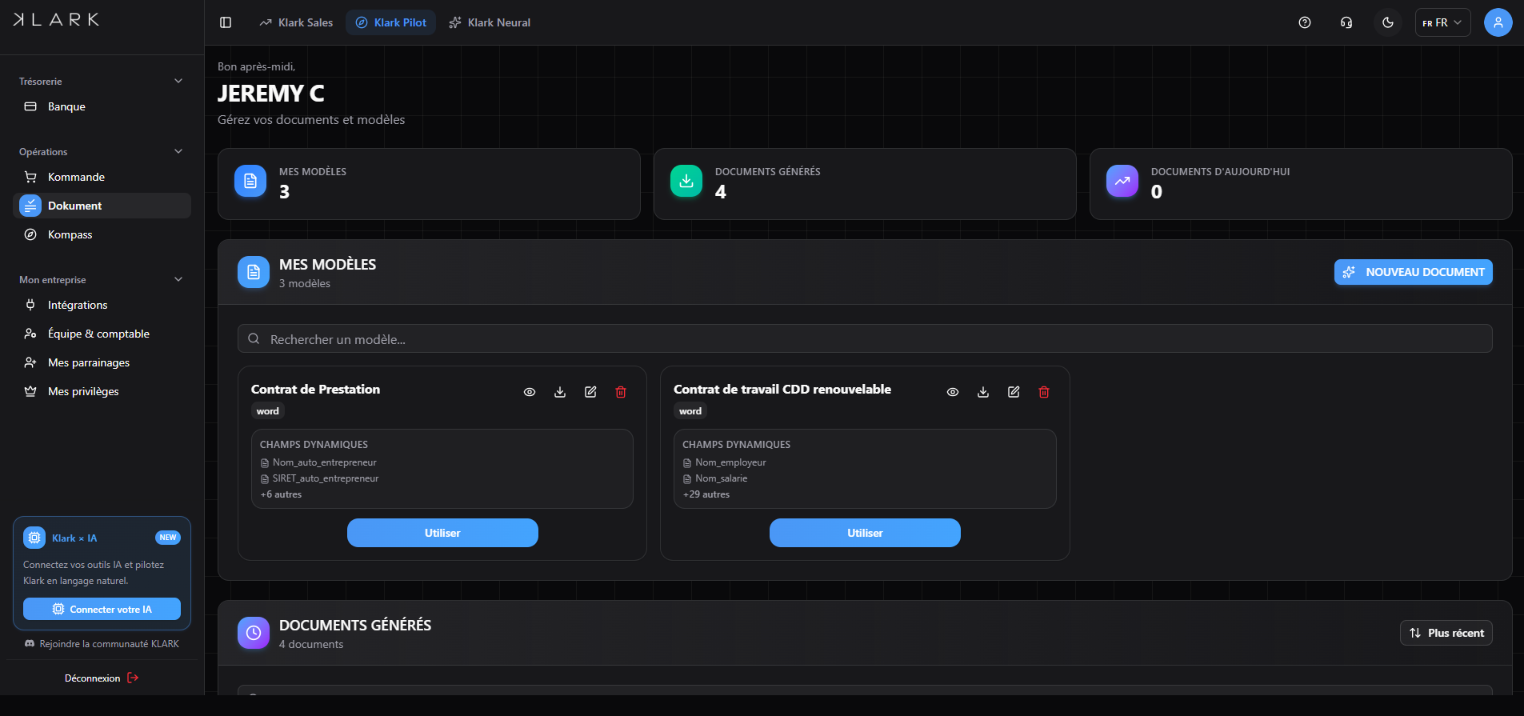Click the Documents Générés clock icon
Image resolution: width=1524 pixels, height=716 pixels.
(253, 633)
